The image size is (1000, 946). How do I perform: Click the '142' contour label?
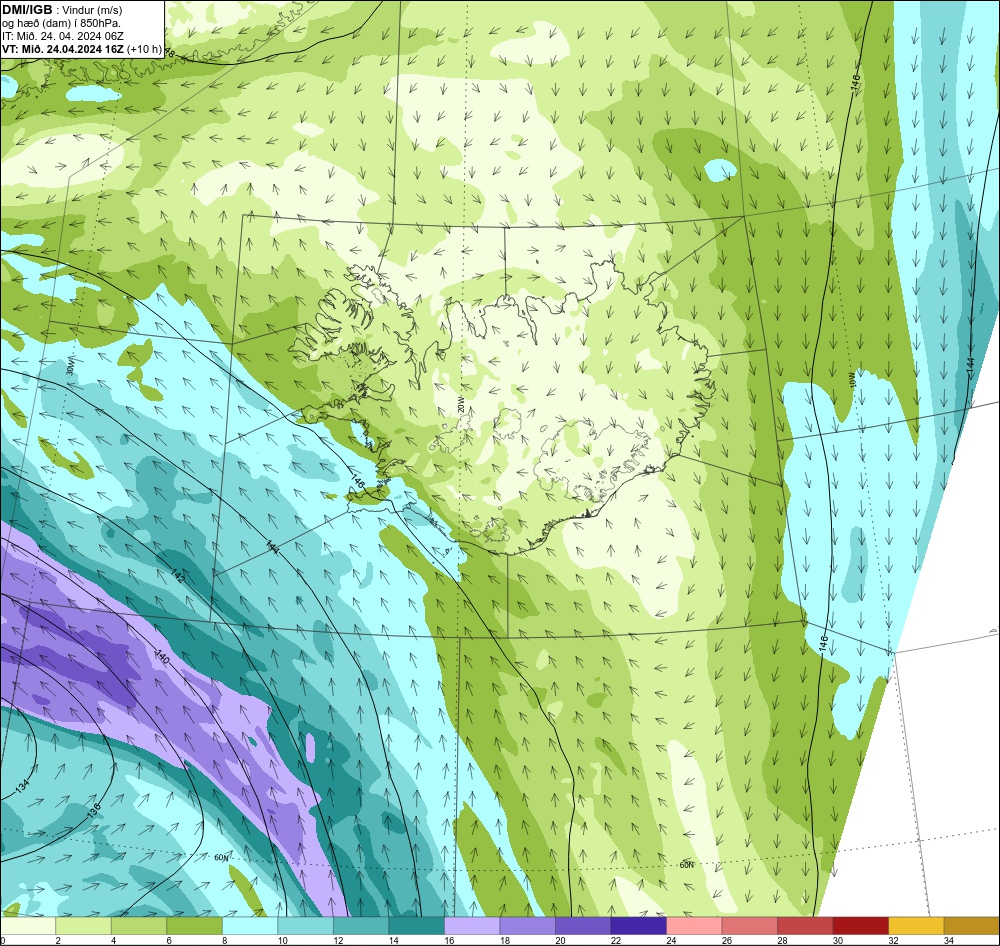click(x=179, y=575)
